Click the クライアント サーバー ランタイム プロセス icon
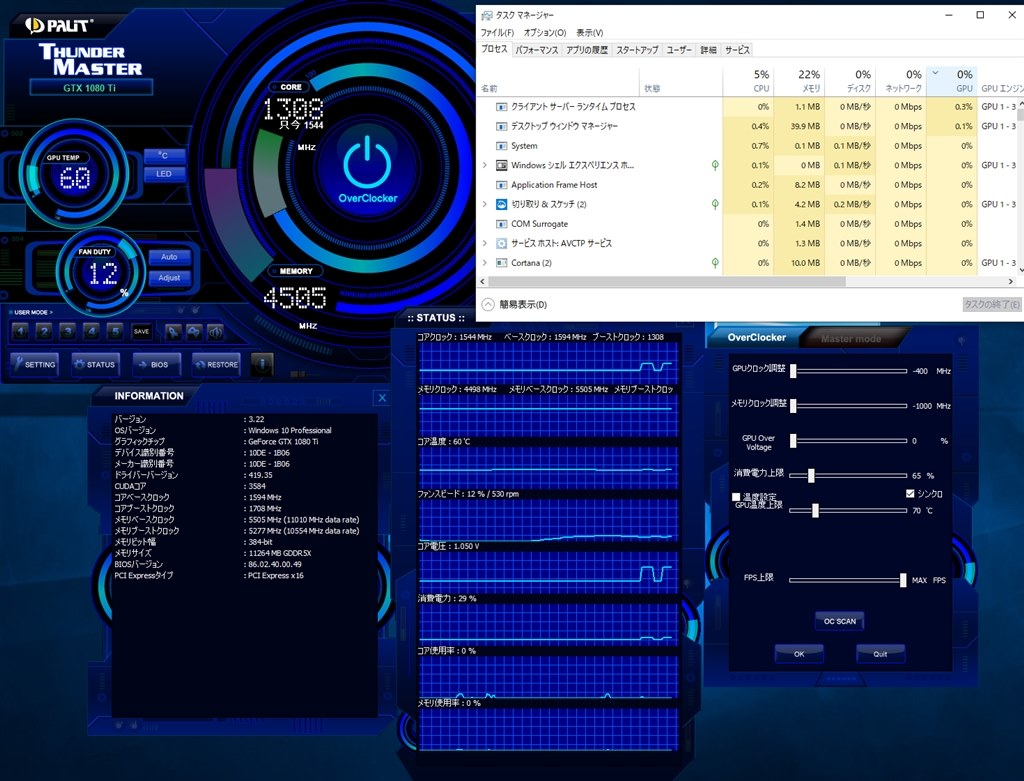 (502, 106)
